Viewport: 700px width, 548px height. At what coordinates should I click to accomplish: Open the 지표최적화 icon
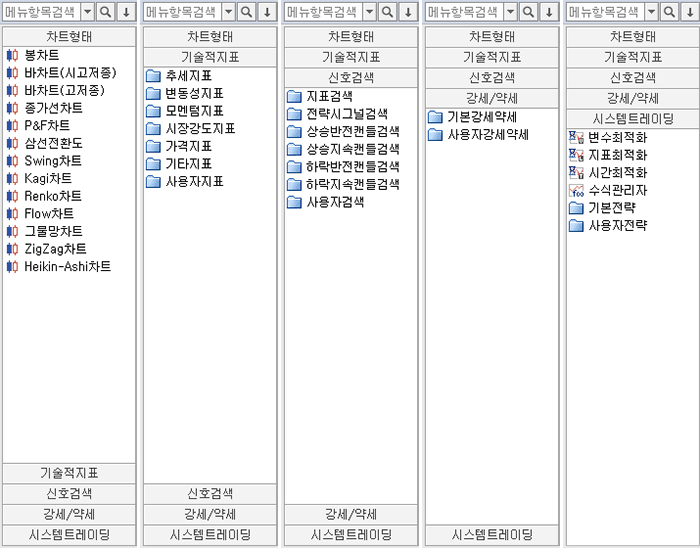[x=576, y=155]
